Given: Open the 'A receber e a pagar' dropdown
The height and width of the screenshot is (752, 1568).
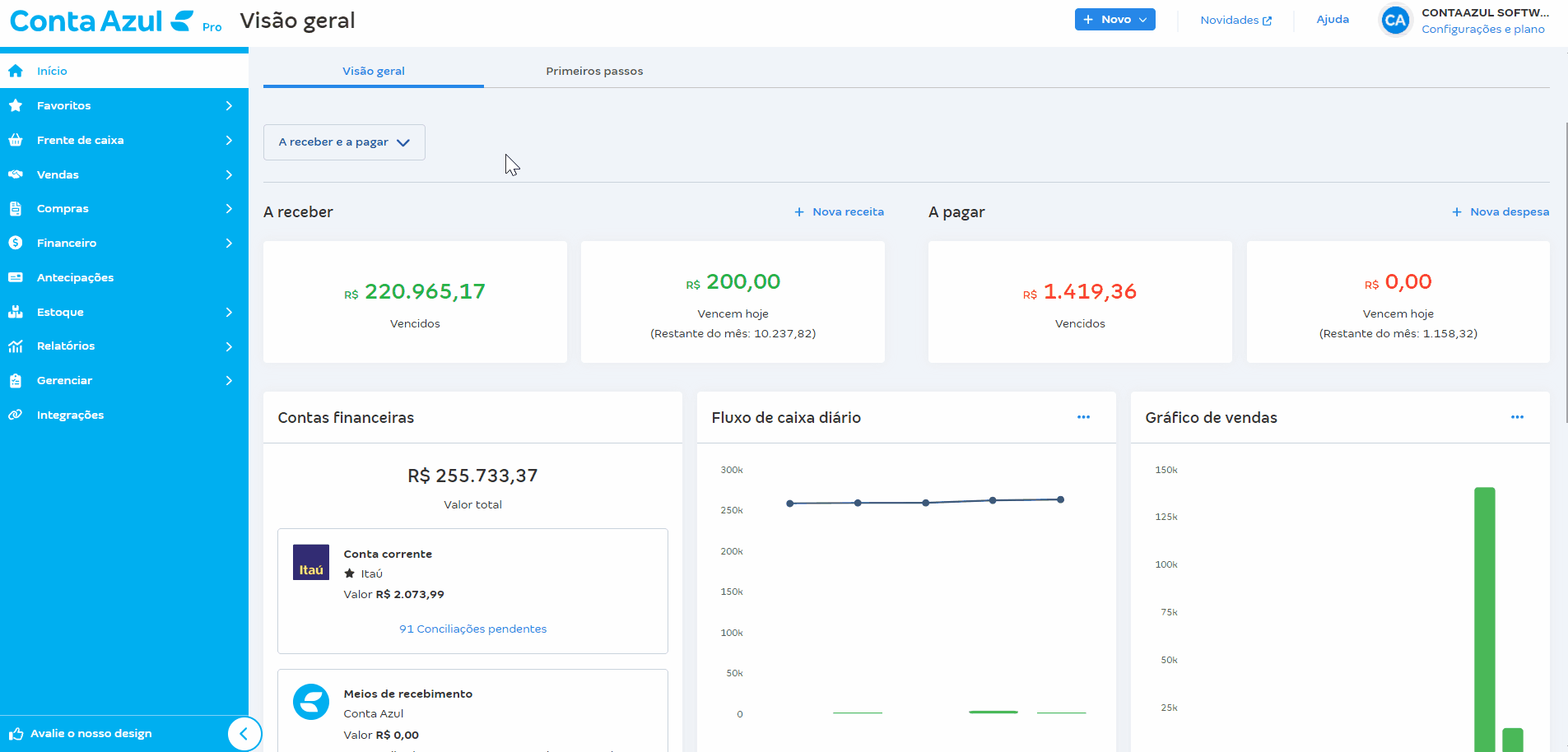Looking at the screenshot, I should [344, 142].
